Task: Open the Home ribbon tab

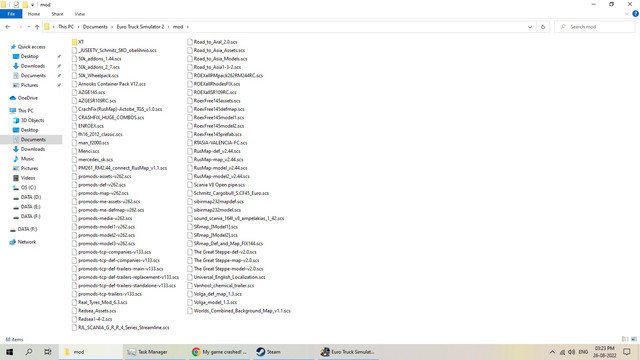Action: [34, 14]
